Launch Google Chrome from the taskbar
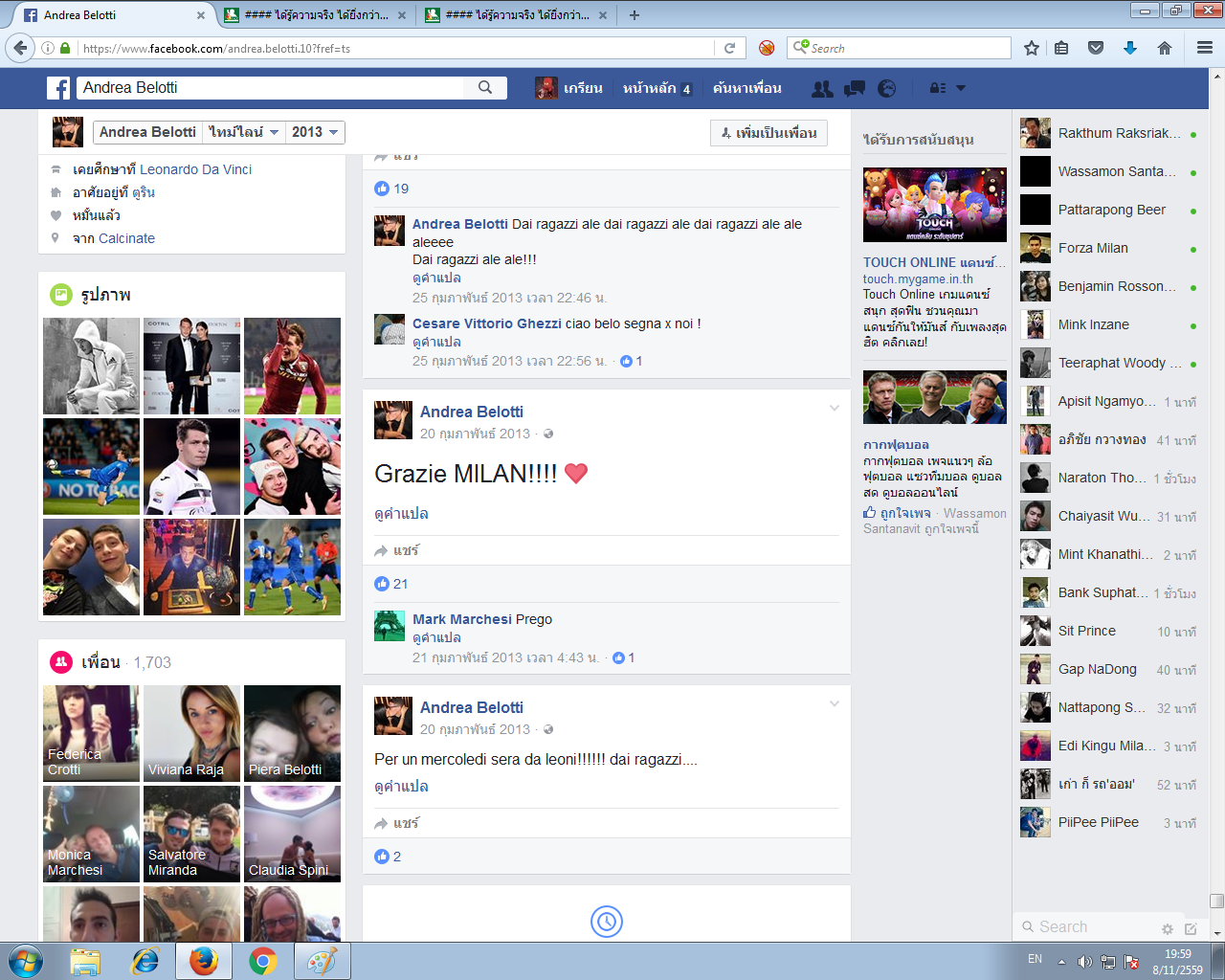The image size is (1225, 980). tap(263, 961)
